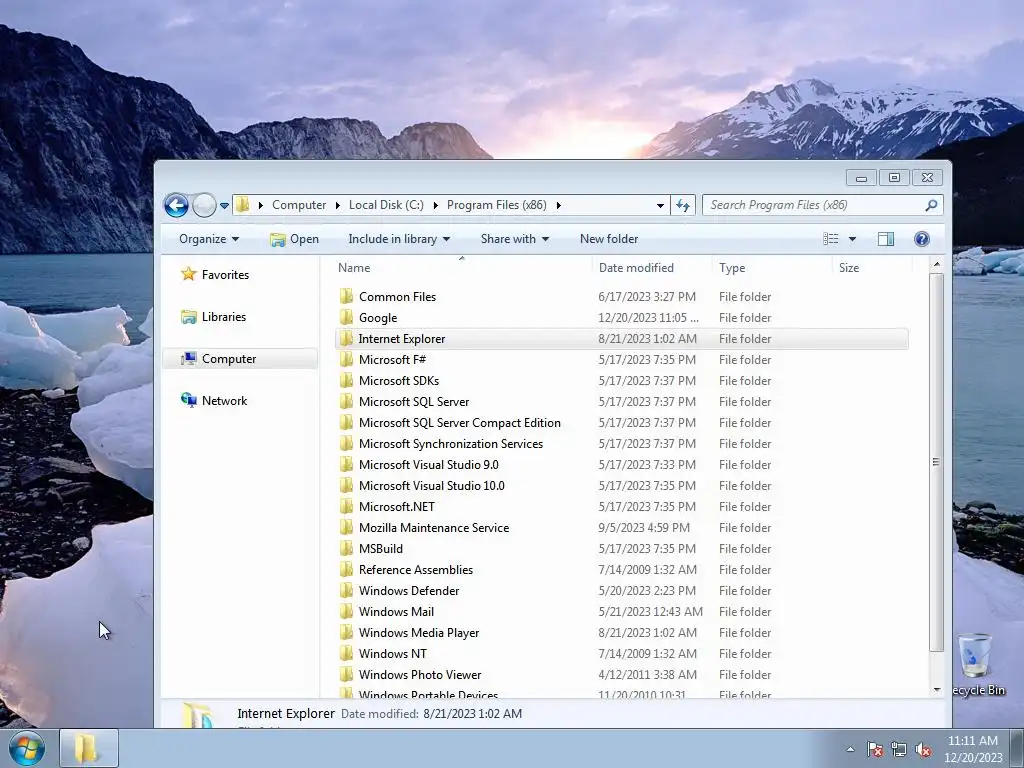
Task: Select the Google folder icon
Action: [346, 317]
